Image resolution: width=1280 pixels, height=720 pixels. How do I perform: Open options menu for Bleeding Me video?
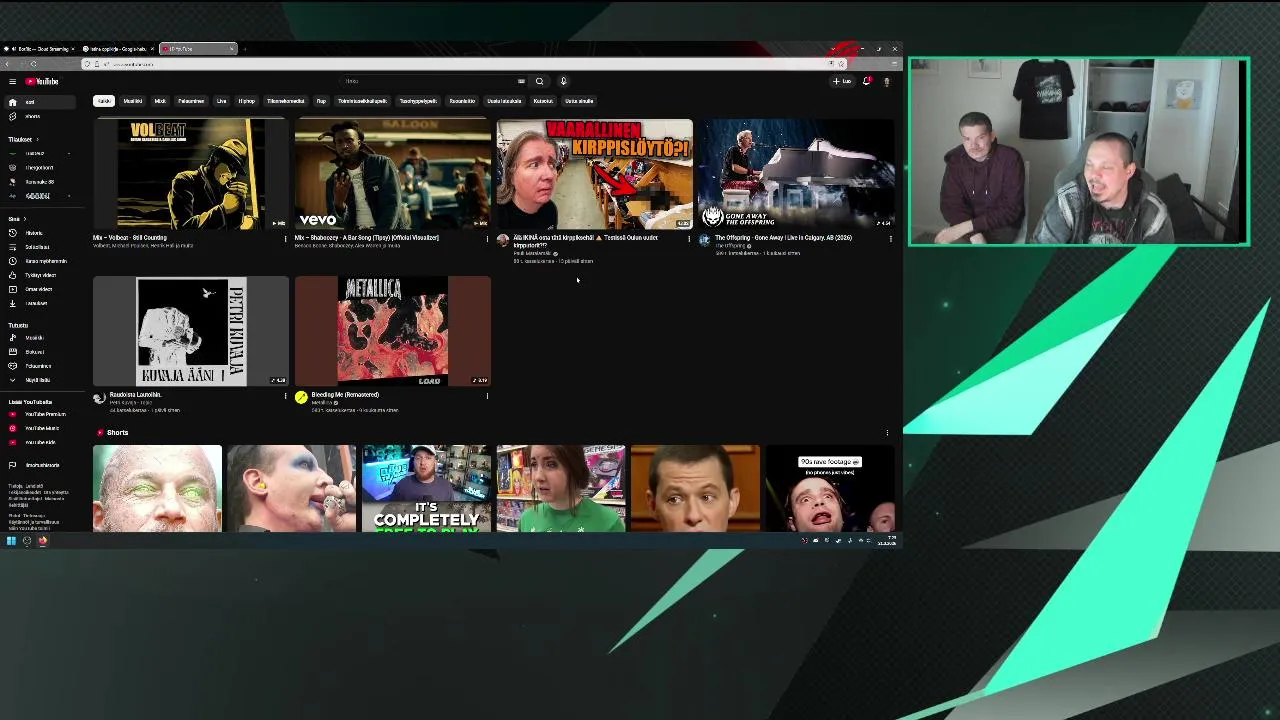[487, 396]
